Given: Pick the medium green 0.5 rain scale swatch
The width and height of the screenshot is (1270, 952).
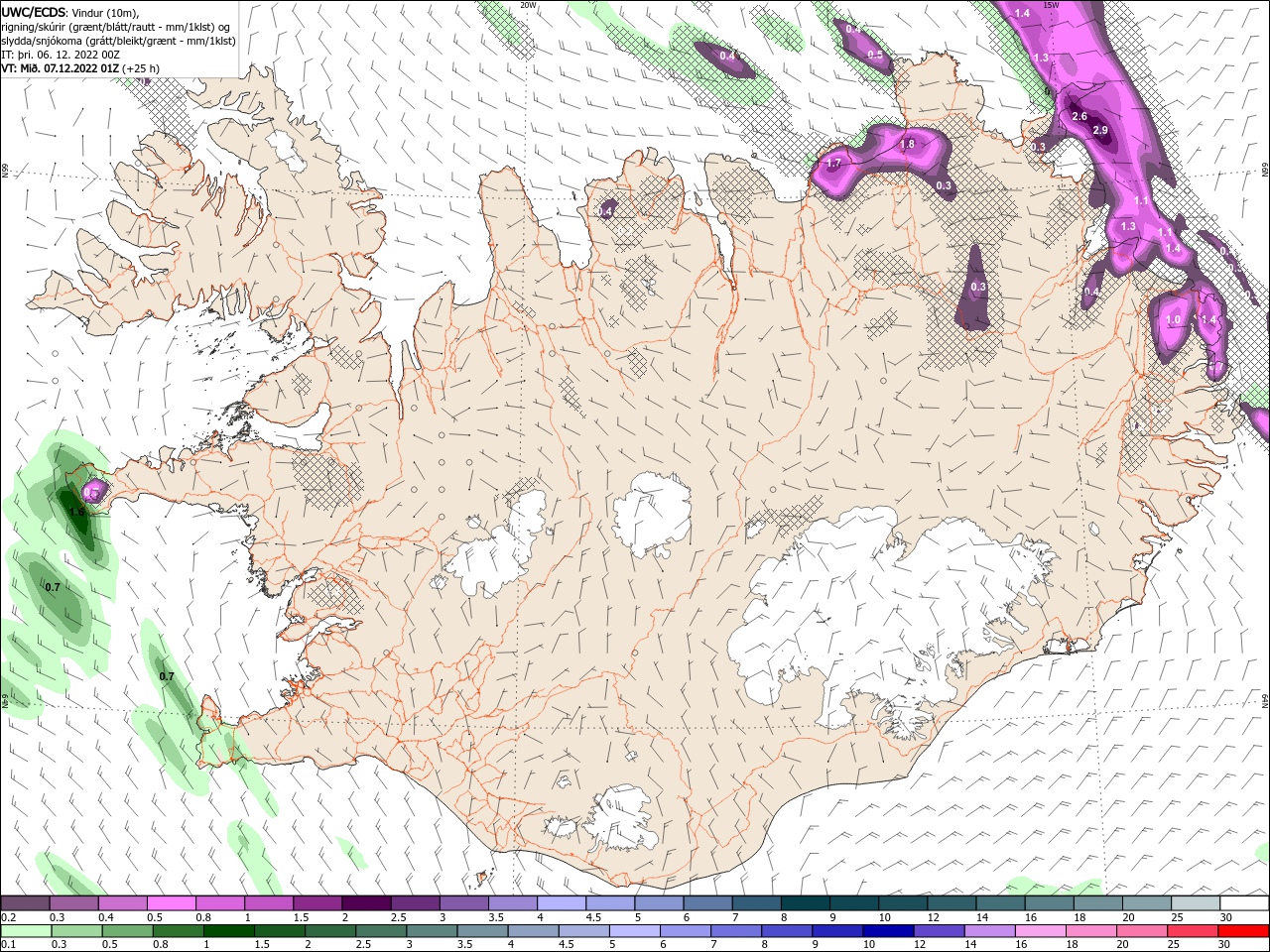Looking at the screenshot, I should click(x=127, y=931).
